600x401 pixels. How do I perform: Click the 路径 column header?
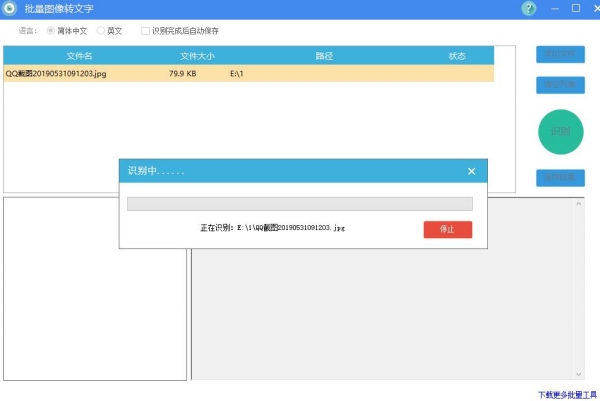[x=324, y=56]
